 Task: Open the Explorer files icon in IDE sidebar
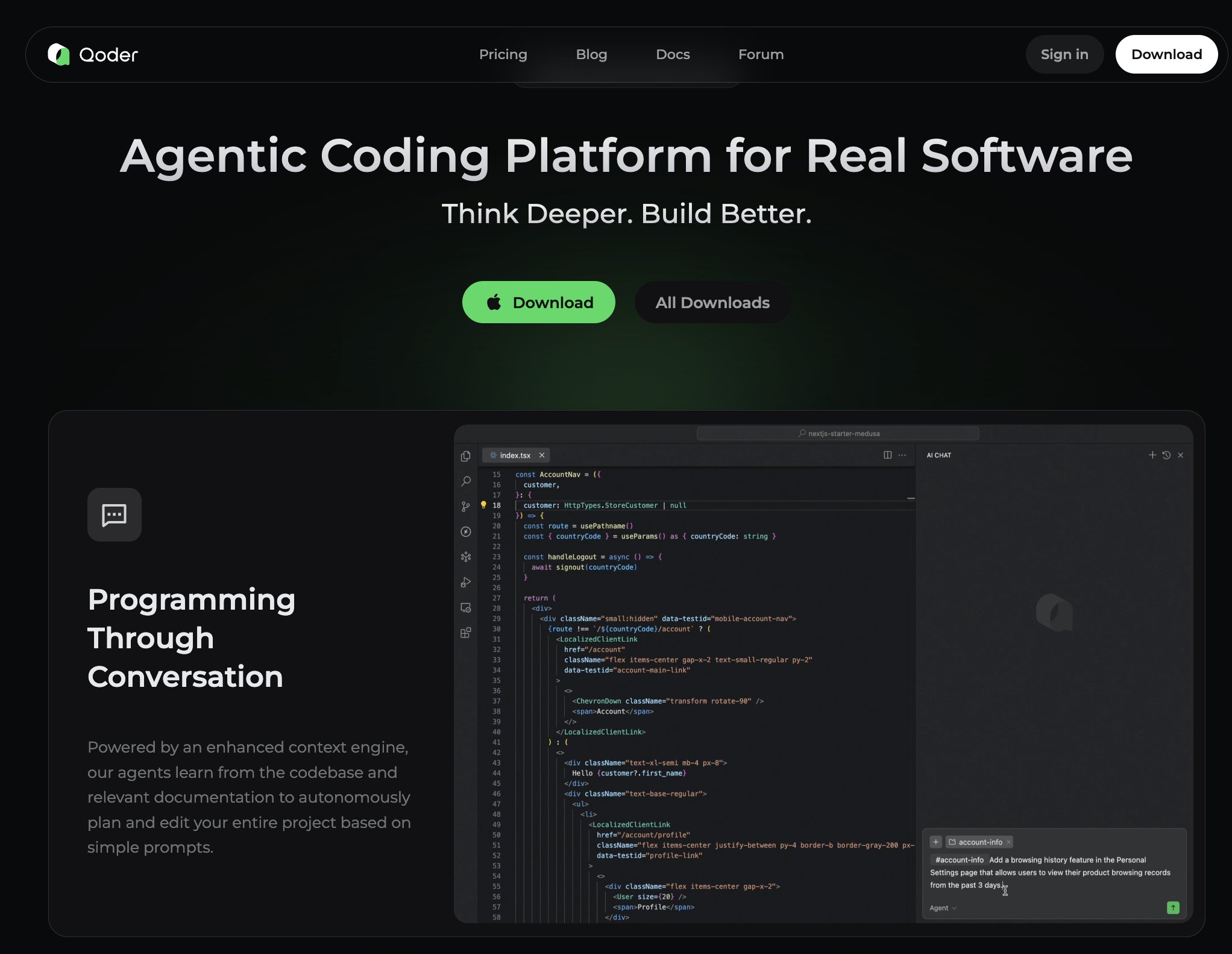coord(465,456)
